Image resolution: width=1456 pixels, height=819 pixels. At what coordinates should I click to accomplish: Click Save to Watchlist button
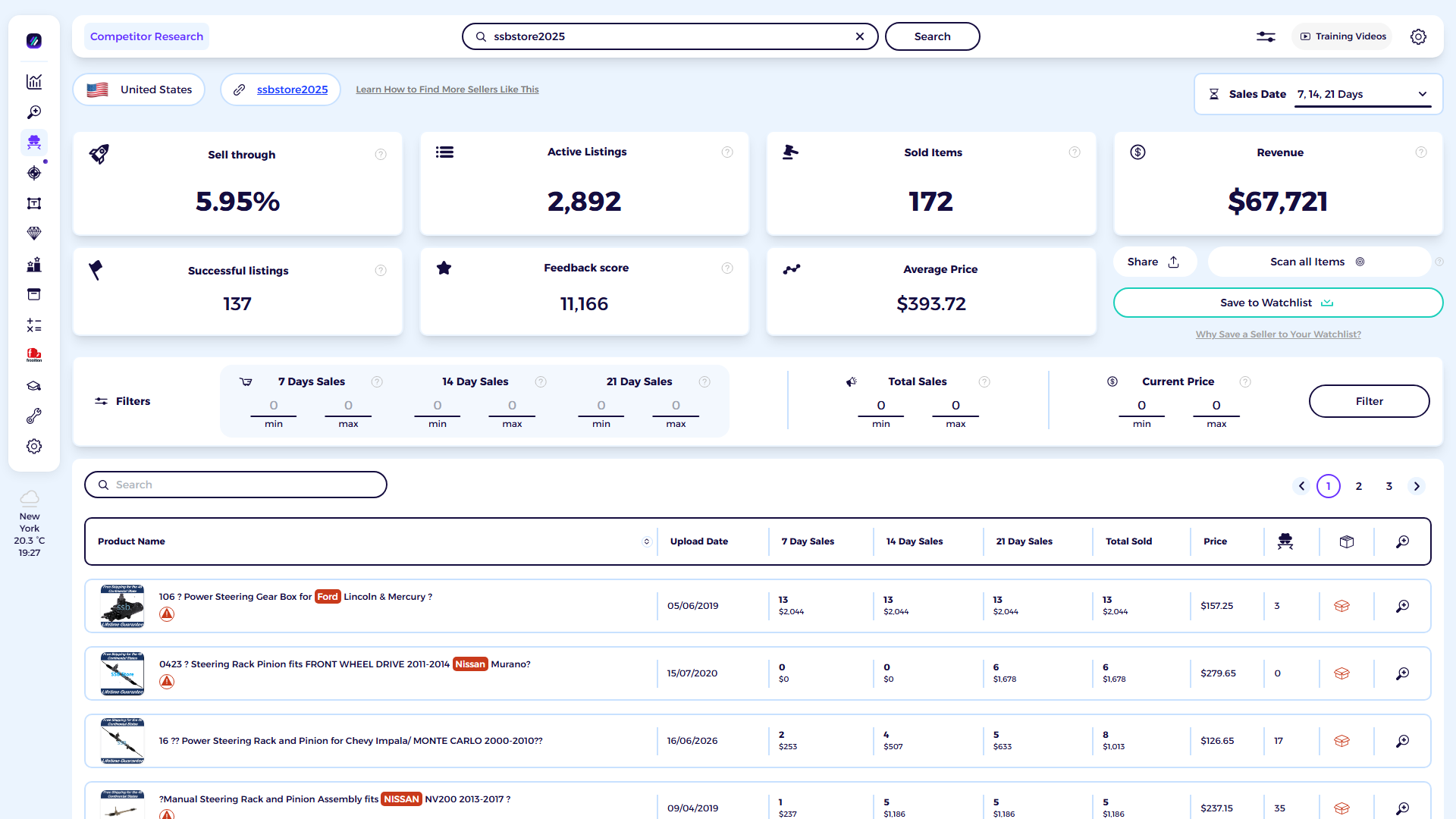tap(1278, 303)
